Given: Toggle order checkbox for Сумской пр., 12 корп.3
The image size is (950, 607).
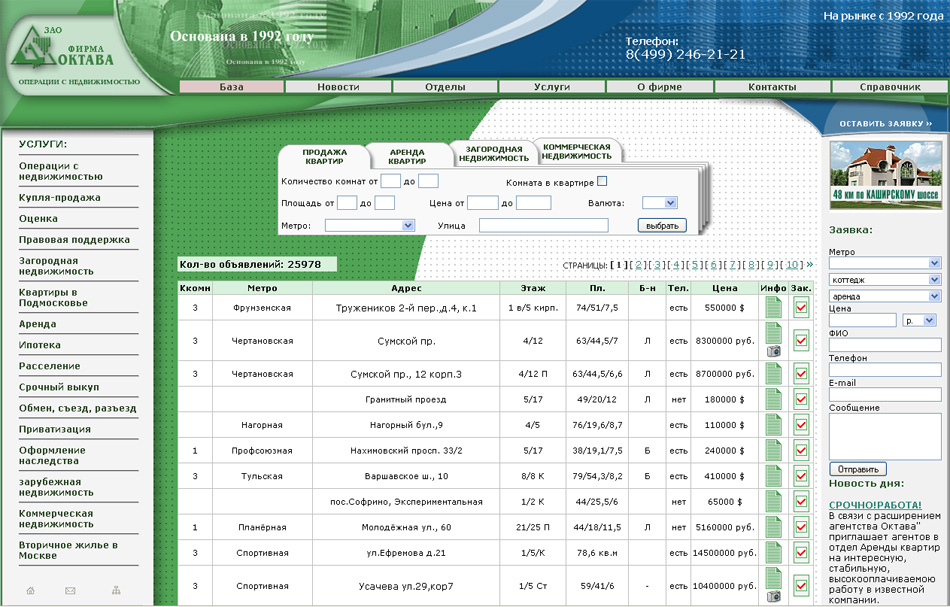Looking at the screenshot, I should point(801,374).
